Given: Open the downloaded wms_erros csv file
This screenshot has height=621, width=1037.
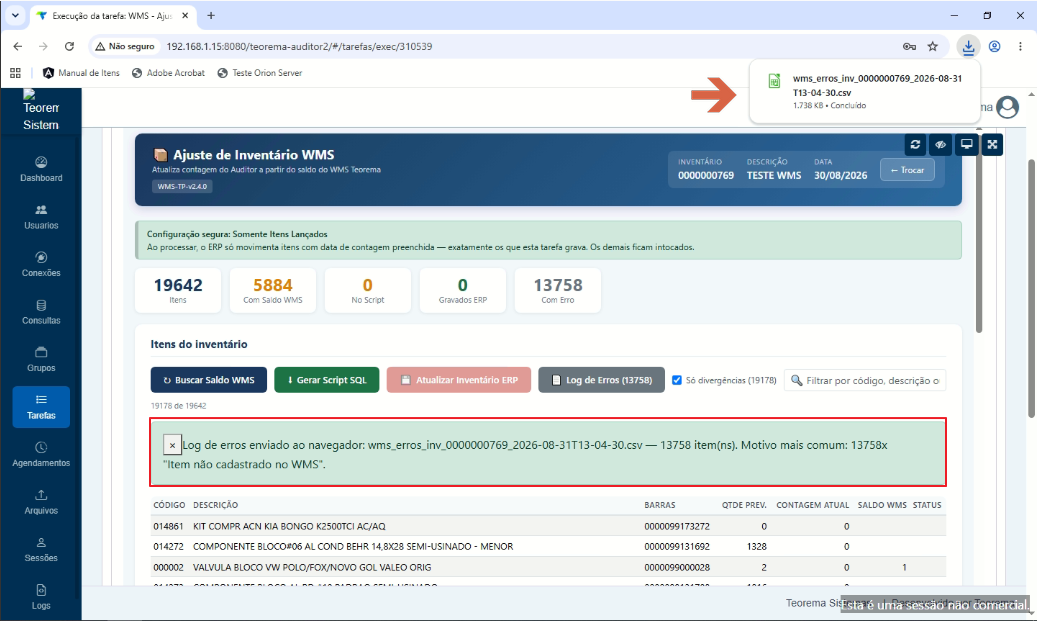Looking at the screenshot, I should point(864,91).
